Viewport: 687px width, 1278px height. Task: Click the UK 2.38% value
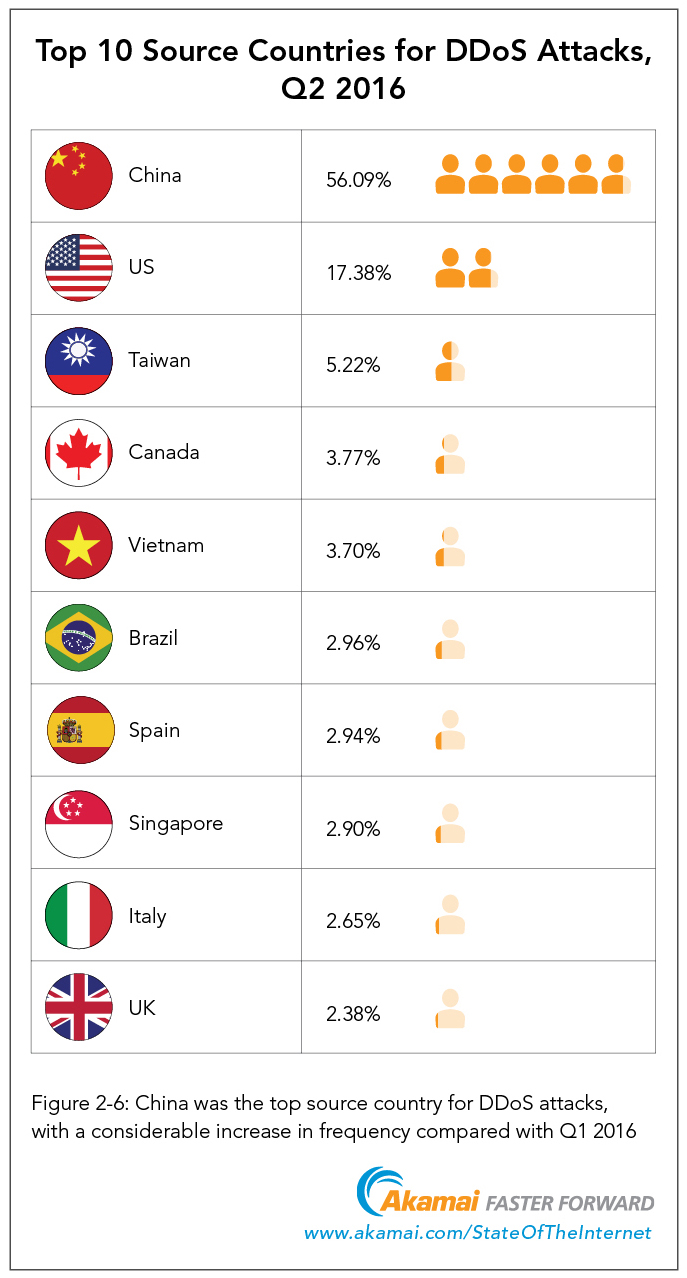pos(353,1014)
